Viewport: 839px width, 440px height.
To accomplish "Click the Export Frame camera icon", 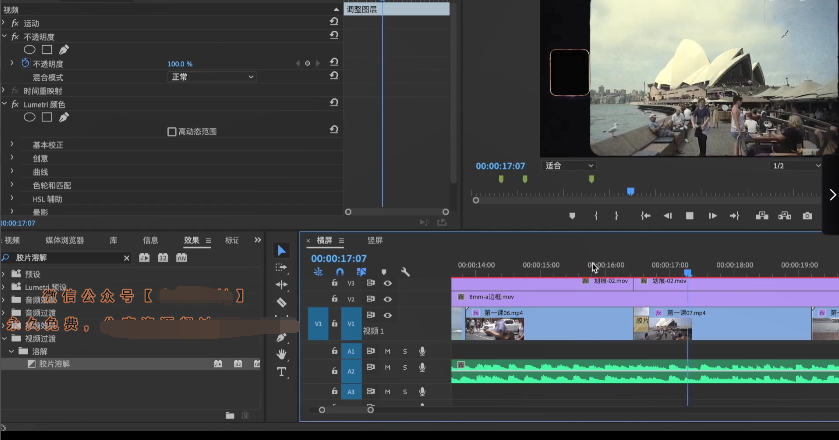I will 807,216.
